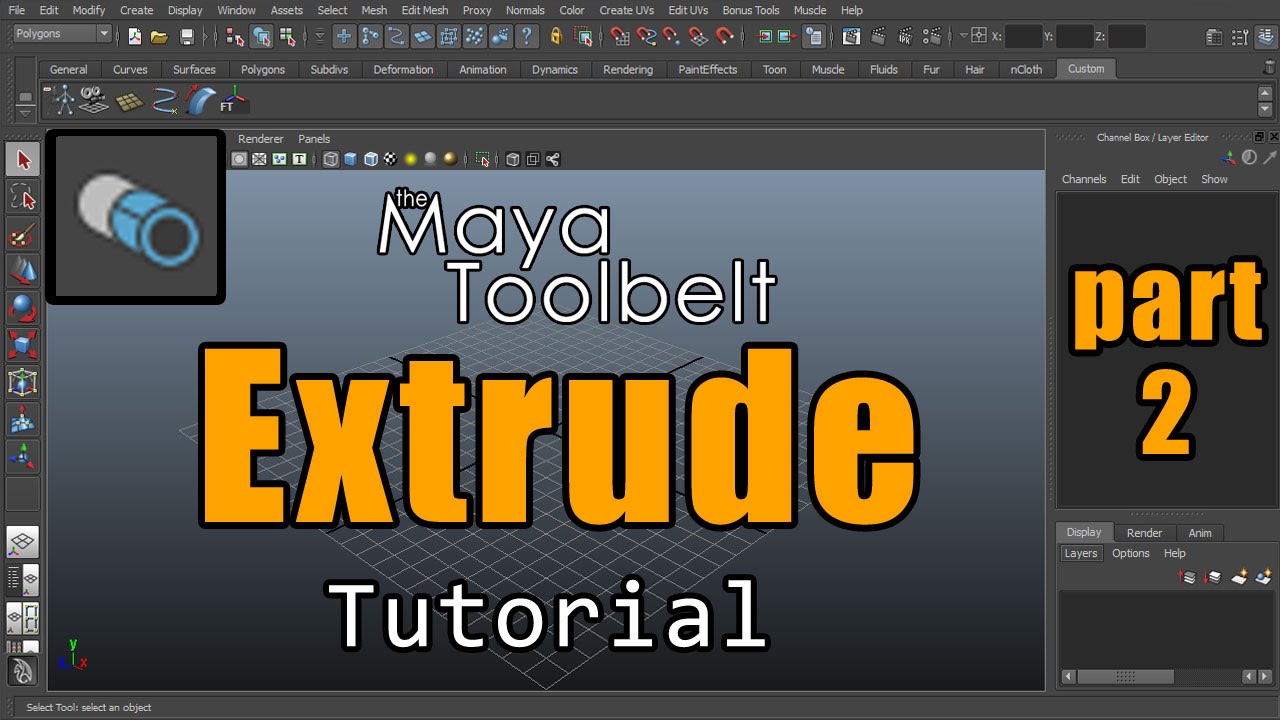Viewport: 1280px width, 720px height.
Task: Click the question mark selection mask
Action: pos(527,36)
